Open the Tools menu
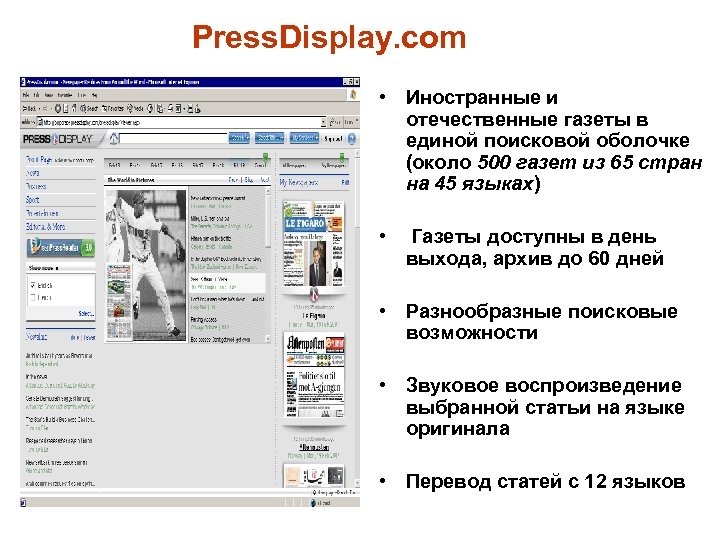The width and height of the screenshot is (720, 540). point(82,95)
